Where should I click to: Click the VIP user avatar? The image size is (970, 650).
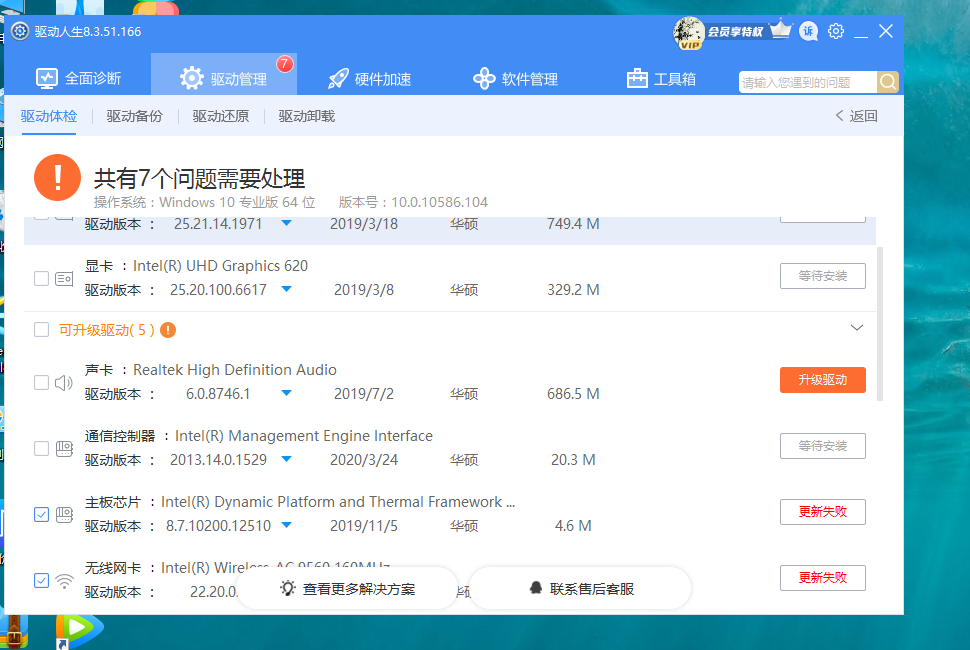click(x=689, y=33)
